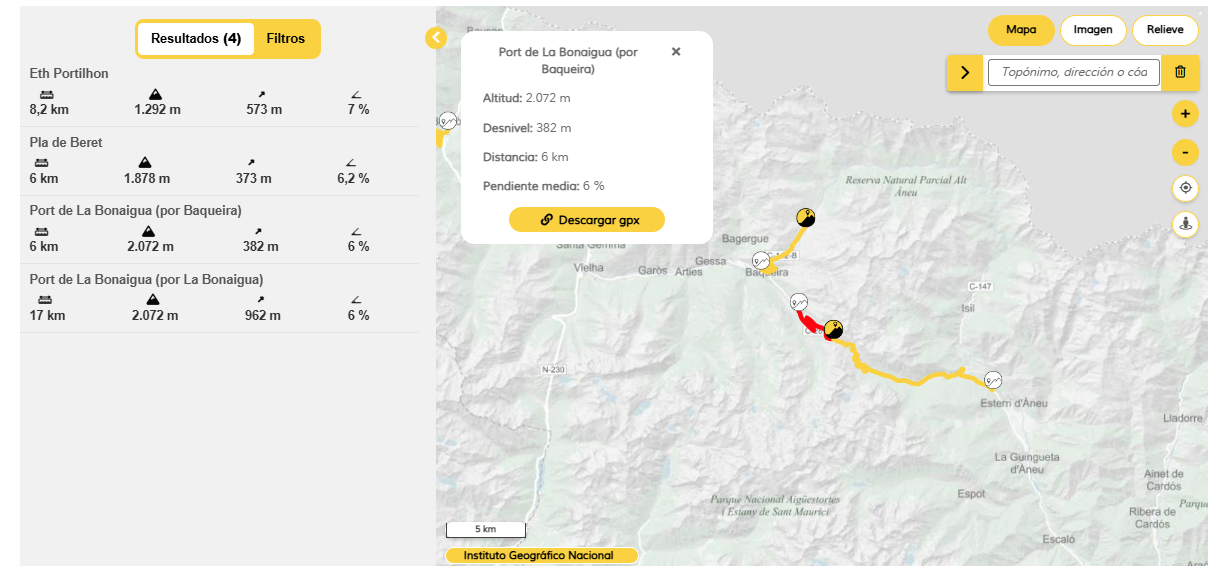The width and height of the screenshot is (1222, 566).
Task: Select the Mapa base layer
Action: (x=1021, y=30)
